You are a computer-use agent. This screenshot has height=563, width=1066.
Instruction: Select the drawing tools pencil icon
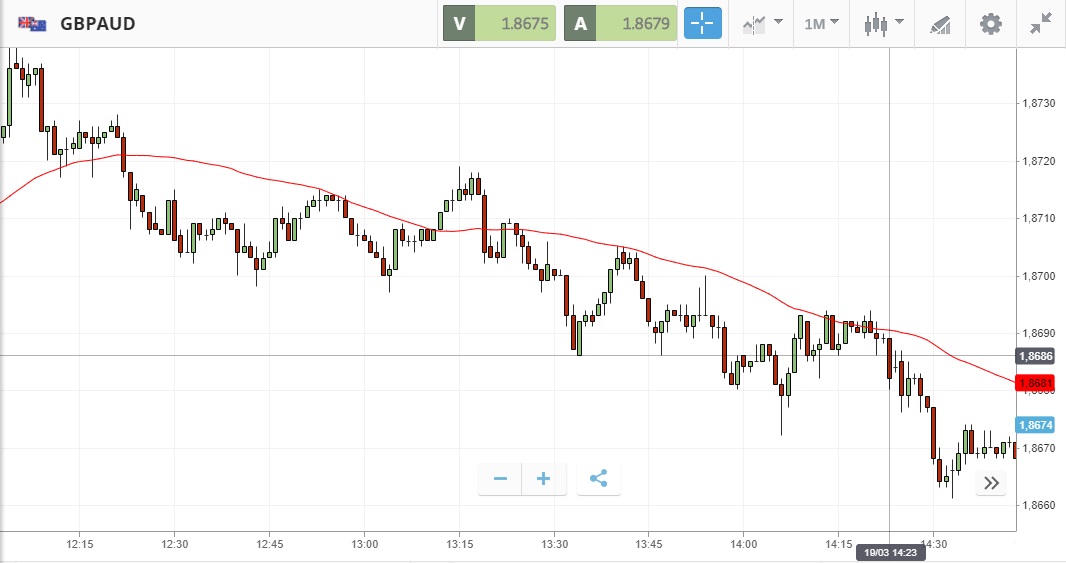[940, 23]
